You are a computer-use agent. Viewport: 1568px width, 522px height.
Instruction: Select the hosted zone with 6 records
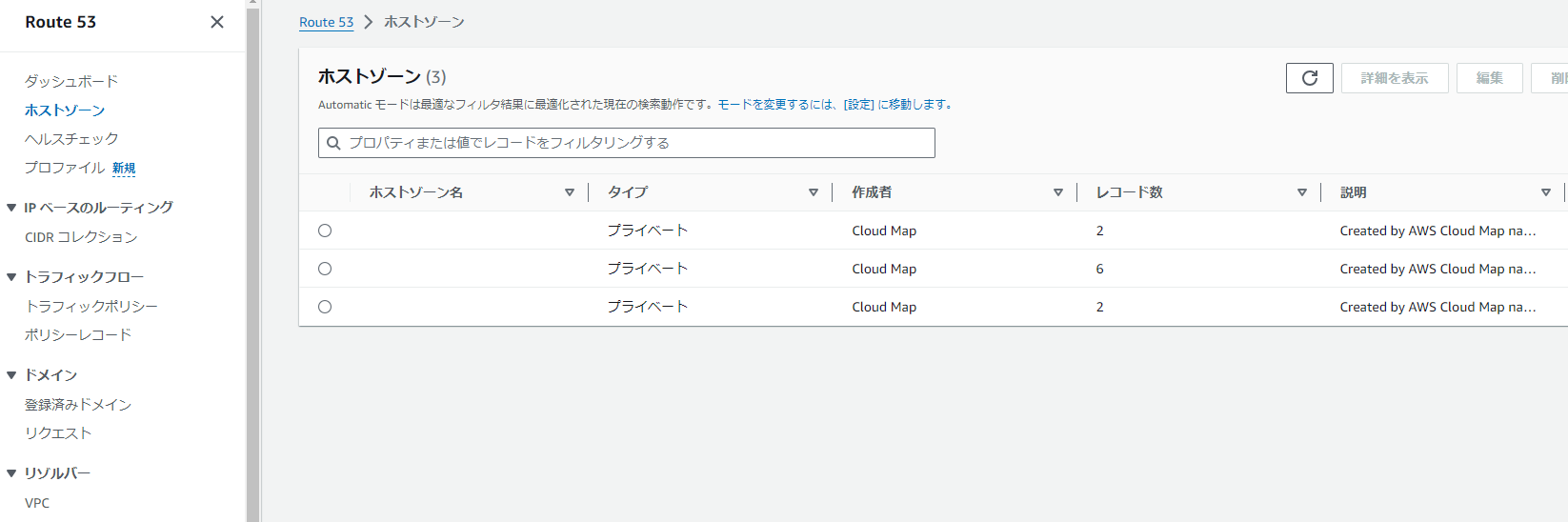pyautogui.click(x=325, y=269)
